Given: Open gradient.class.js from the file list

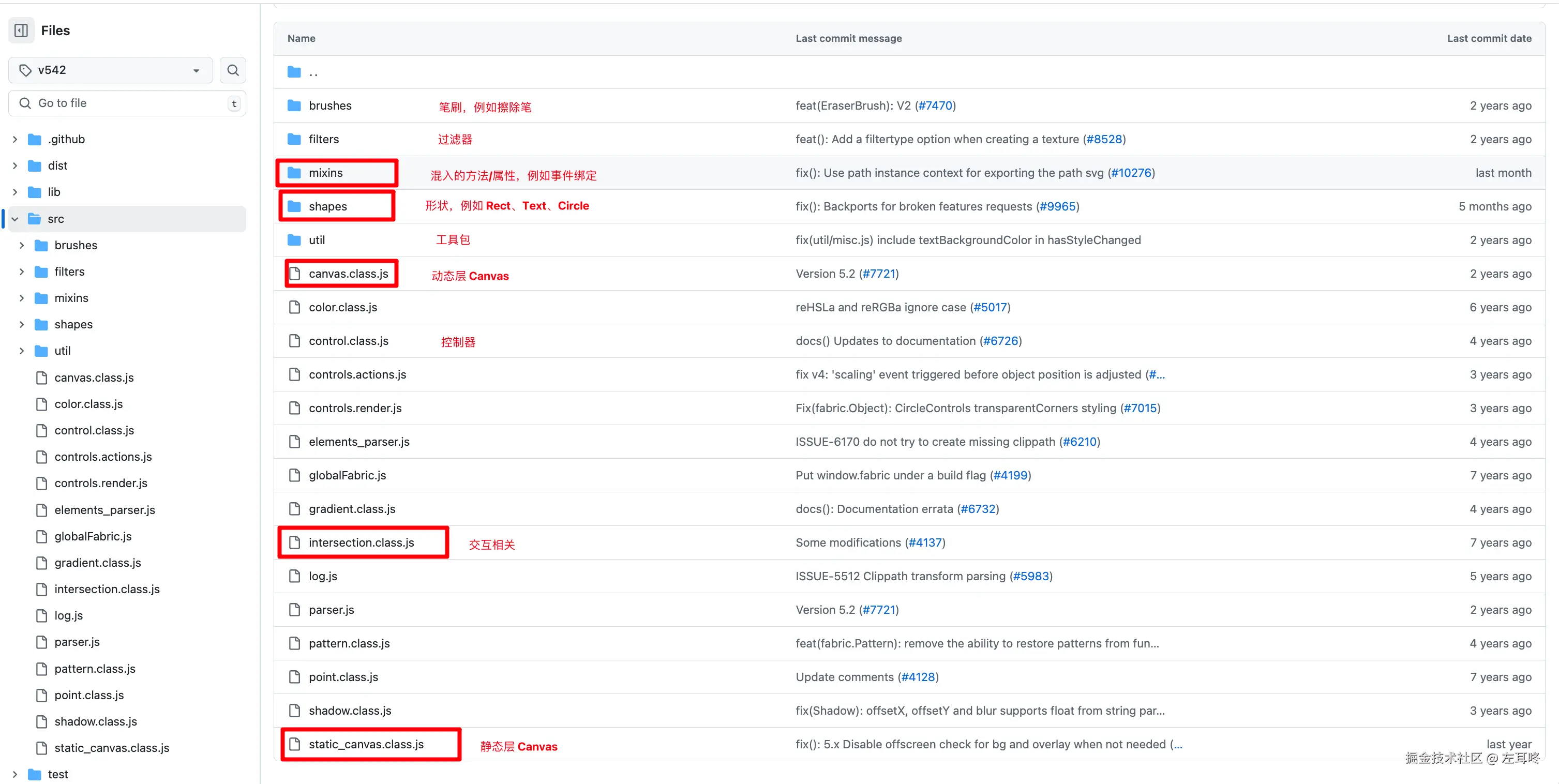Looking at the screenshot, I should pyautogui.click(x=352, y=509).
